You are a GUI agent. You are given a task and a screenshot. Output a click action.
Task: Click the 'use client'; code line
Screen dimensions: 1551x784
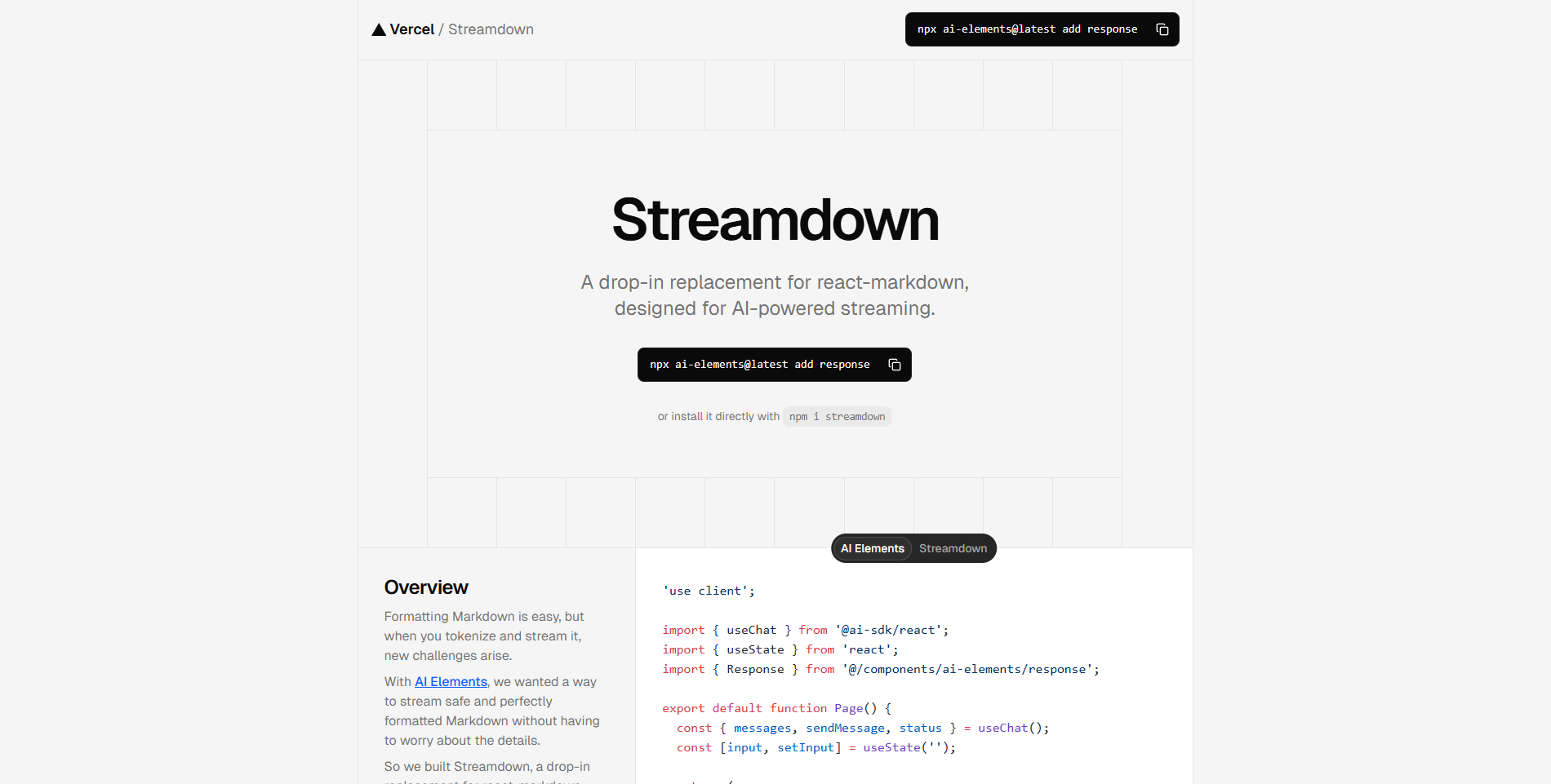point(709,591)
